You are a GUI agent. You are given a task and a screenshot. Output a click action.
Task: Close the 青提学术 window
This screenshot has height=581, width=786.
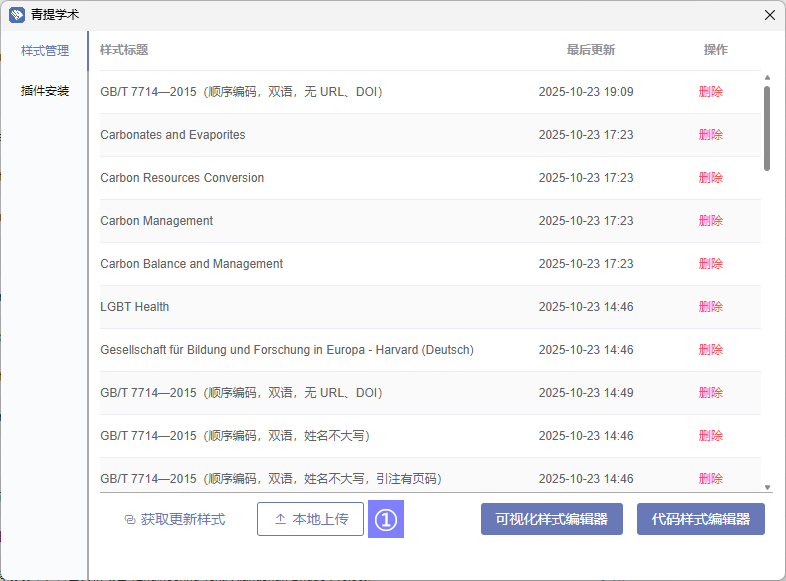769,15
